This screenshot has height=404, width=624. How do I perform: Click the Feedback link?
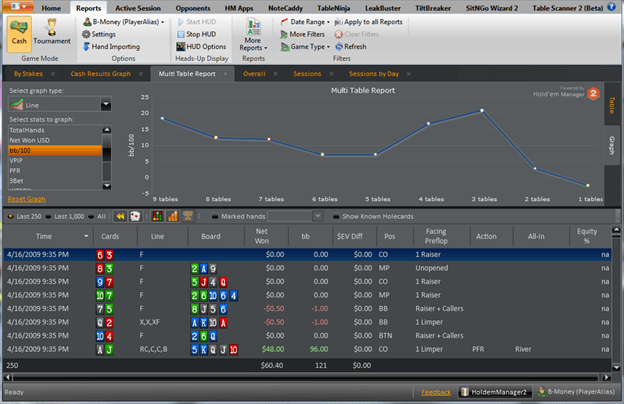click(x=436, y=392)
